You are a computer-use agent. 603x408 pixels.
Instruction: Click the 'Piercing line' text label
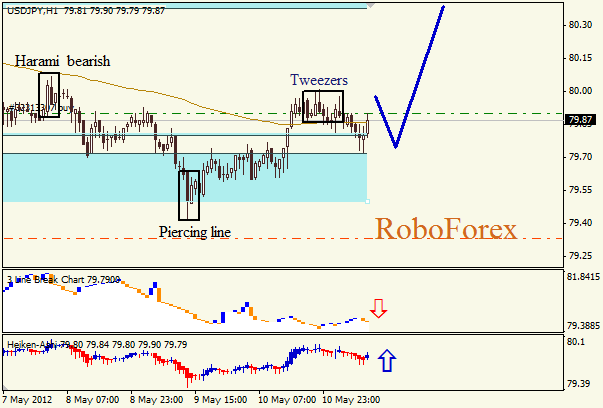point(194,232)
